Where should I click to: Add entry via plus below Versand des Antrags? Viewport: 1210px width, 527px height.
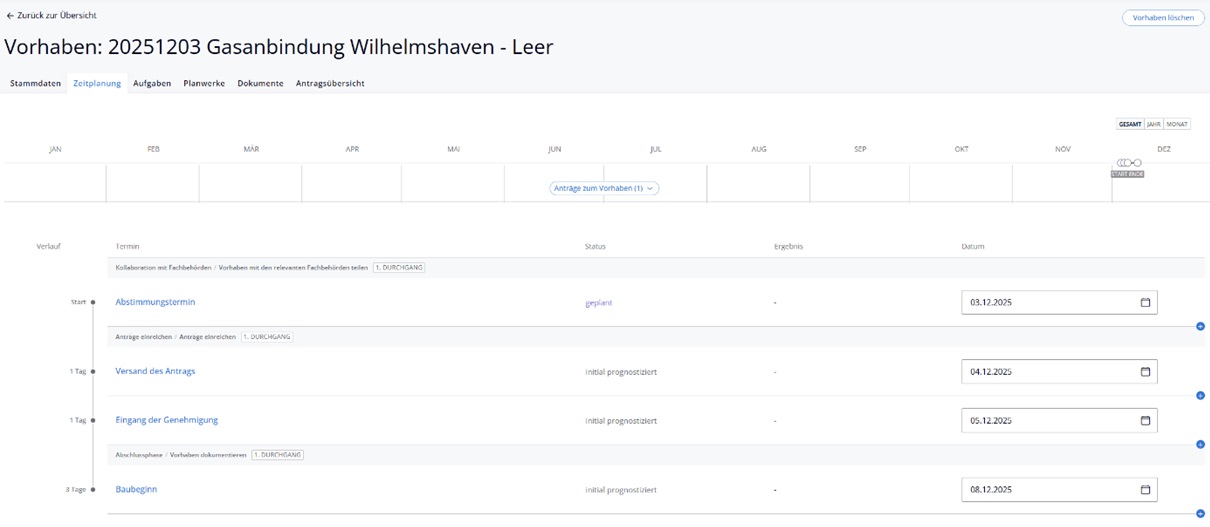coord(1200,396)
